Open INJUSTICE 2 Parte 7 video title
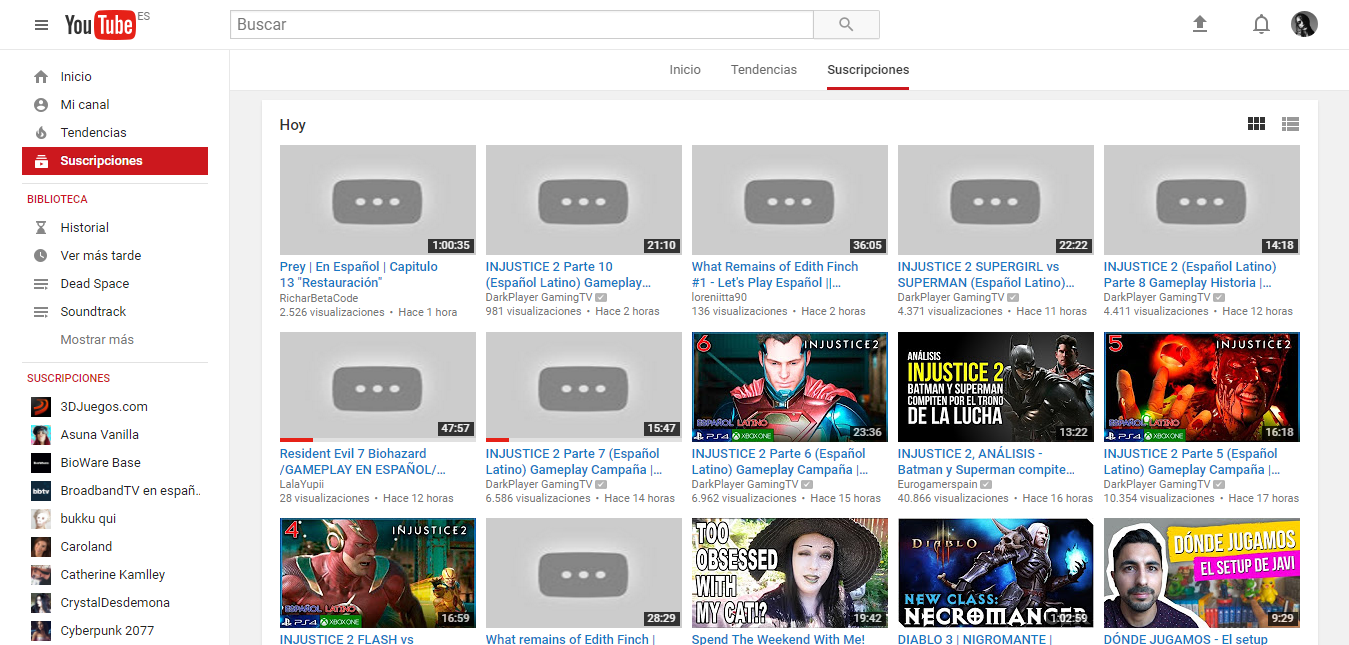This screenshot has width=1349, height=645. pos(574,462)
